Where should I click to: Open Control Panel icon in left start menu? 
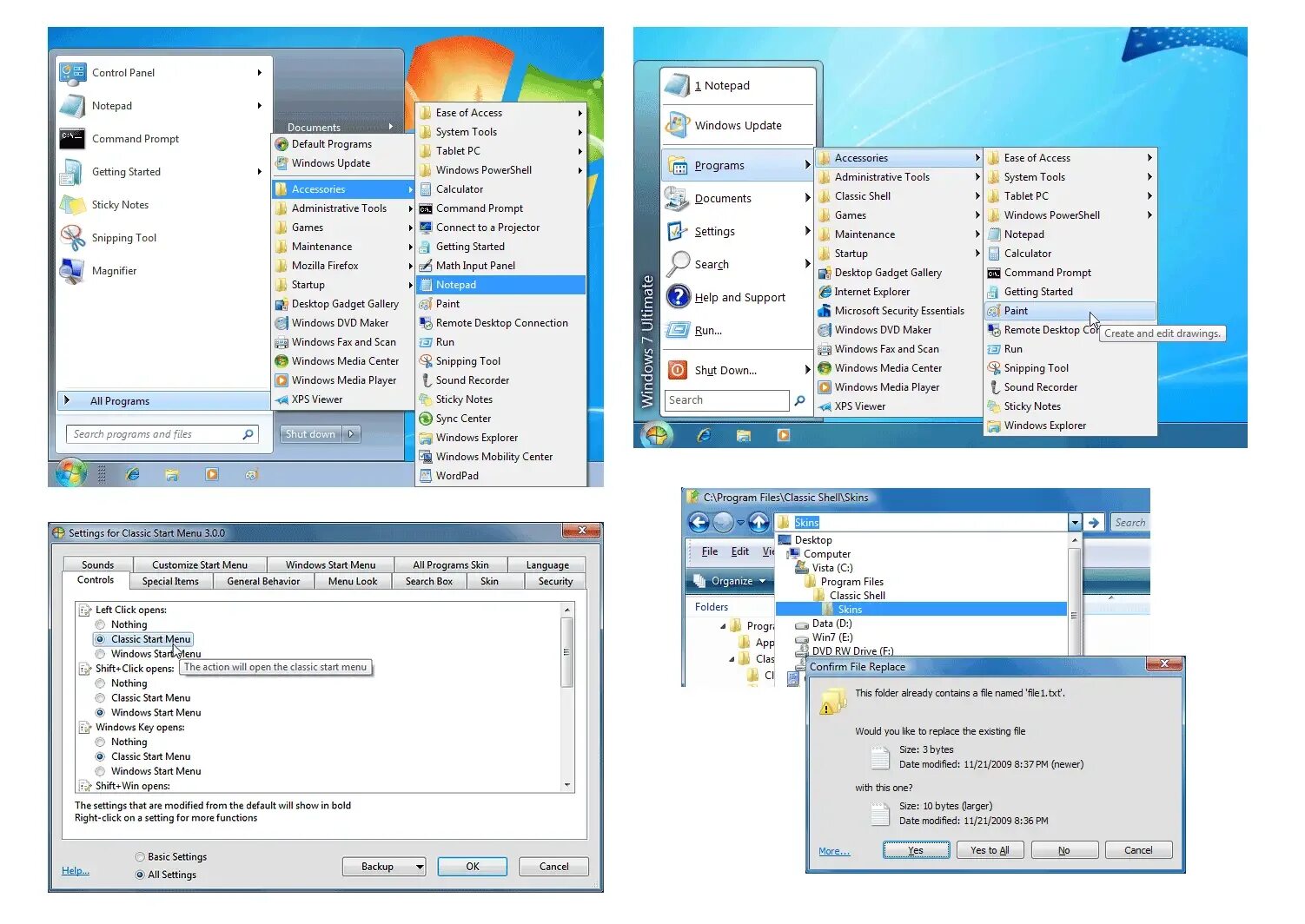click(73, 72)
